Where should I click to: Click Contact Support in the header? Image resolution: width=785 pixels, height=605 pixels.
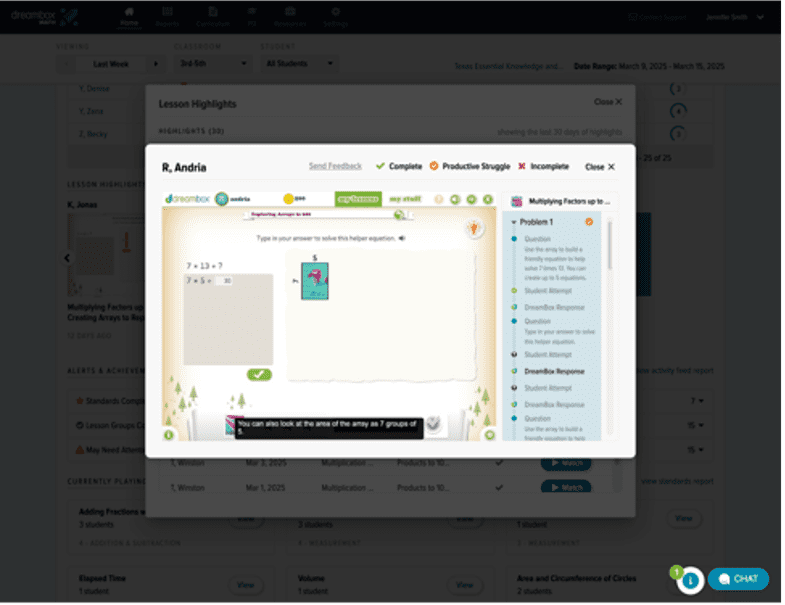[x=659, y=17]
